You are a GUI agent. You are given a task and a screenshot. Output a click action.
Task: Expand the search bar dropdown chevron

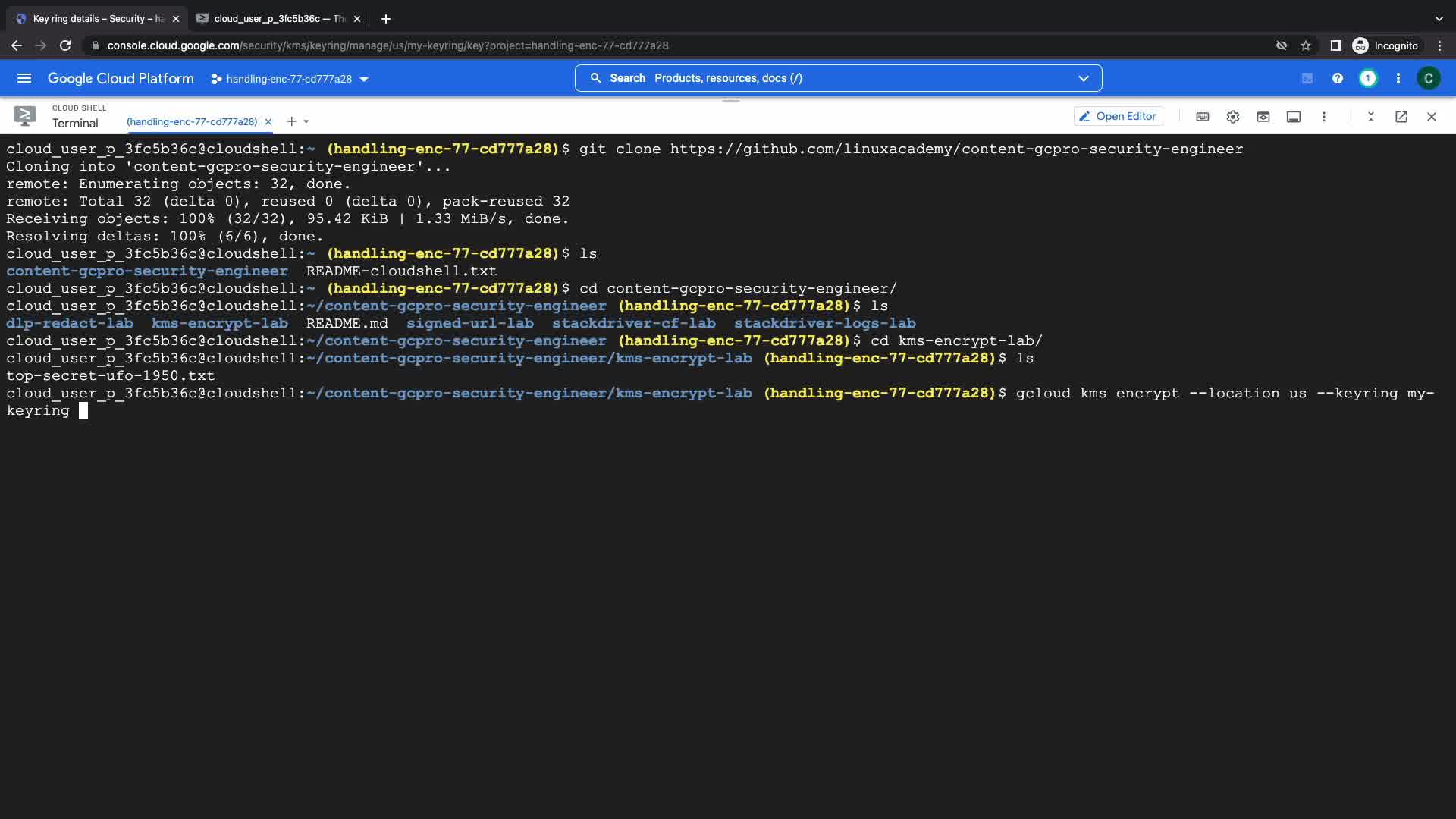pos(1083,79)
